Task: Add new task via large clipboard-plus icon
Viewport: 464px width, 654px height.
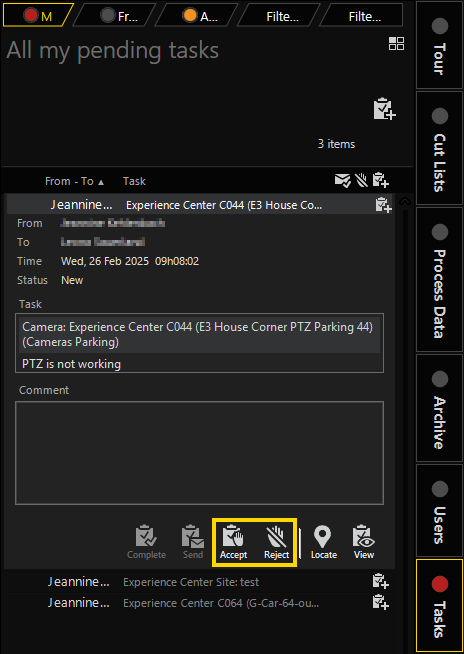Action: point(384,109)
